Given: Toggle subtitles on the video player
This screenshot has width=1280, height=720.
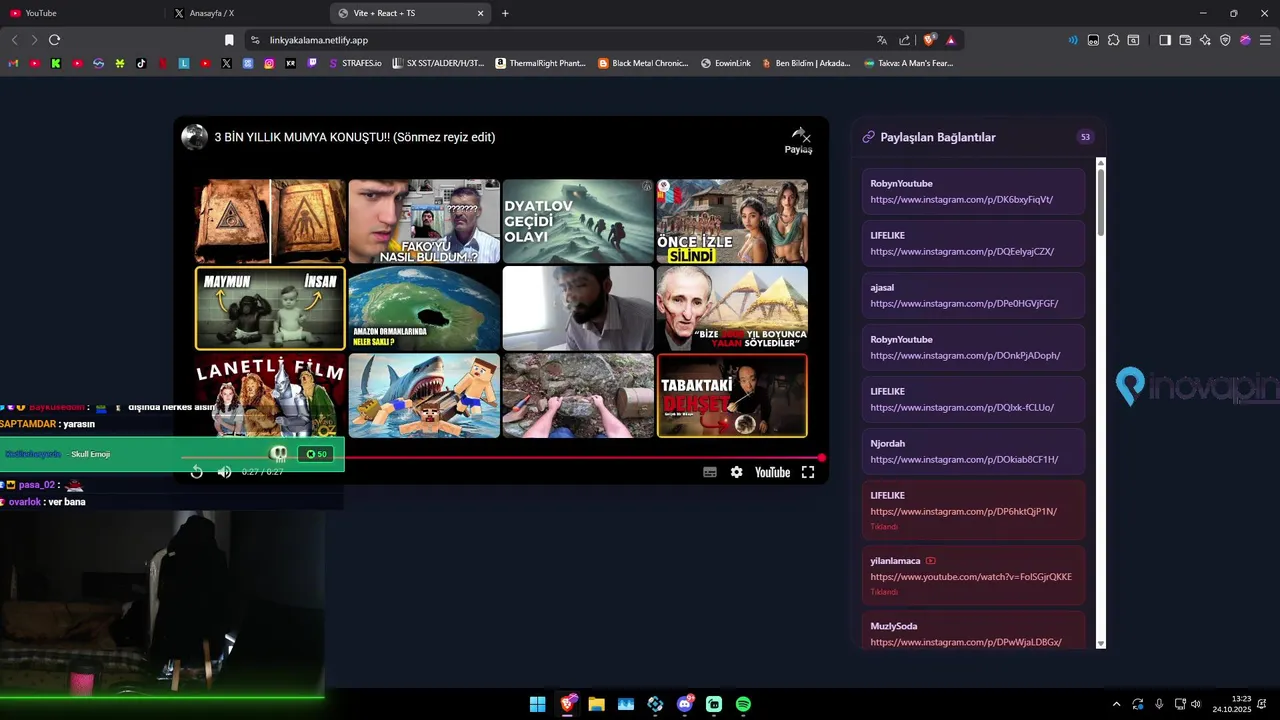Looking at the screenshot, I should 710,472.
